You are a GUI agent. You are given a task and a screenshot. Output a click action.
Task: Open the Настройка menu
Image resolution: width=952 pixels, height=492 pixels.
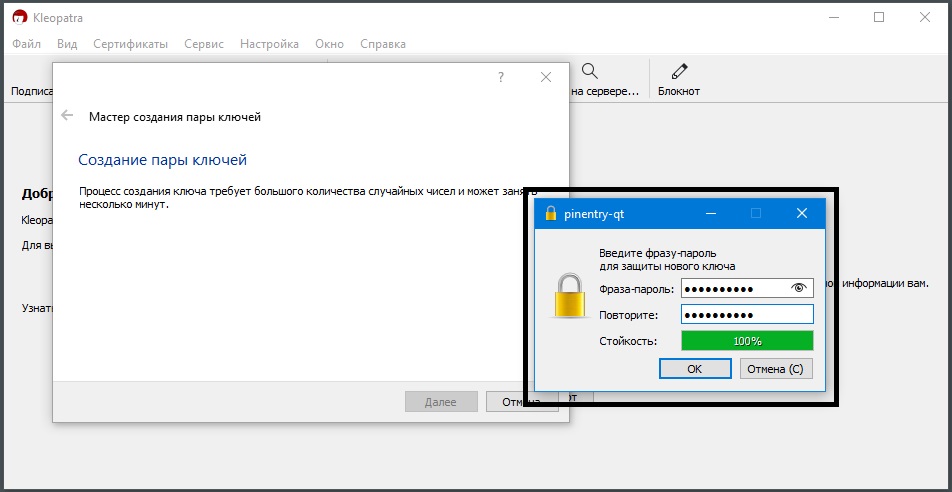(270, 44)
